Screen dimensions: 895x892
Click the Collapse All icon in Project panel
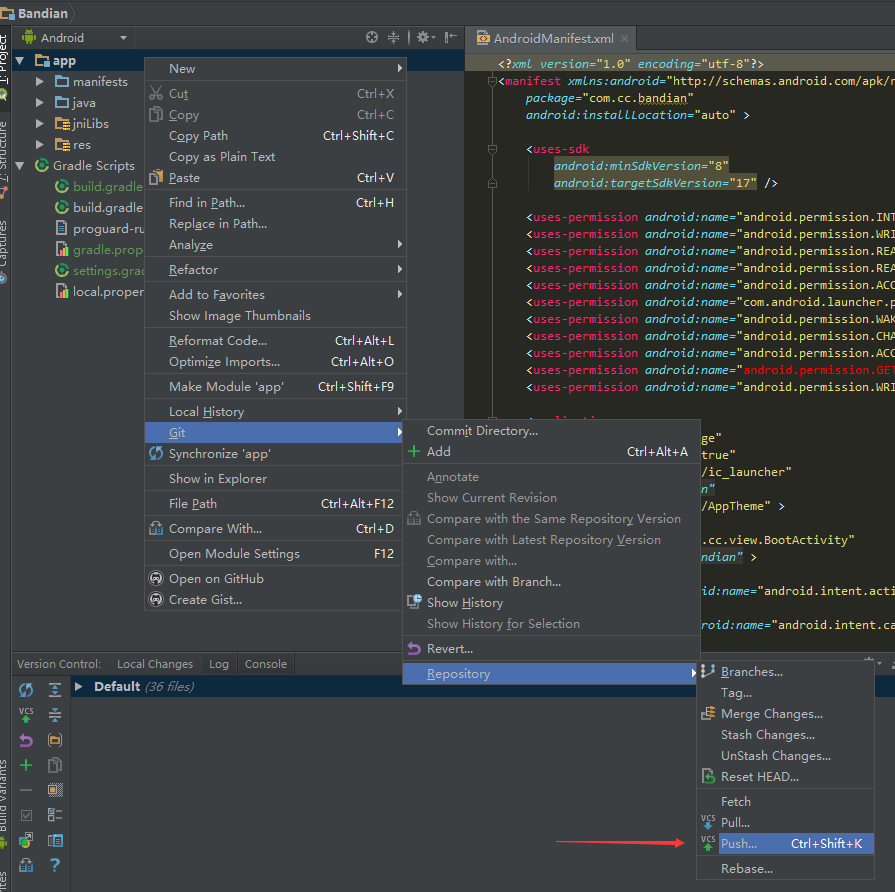[x=393, y=38]
